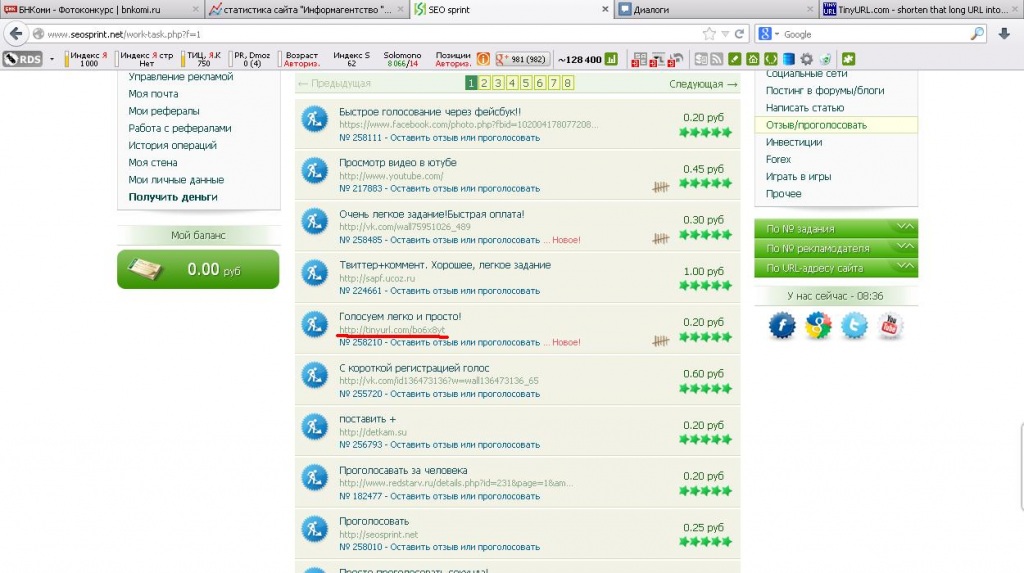Click the Facebook round social icon
The height and width of the screenshot is (573, 1024).
point(782,325)
